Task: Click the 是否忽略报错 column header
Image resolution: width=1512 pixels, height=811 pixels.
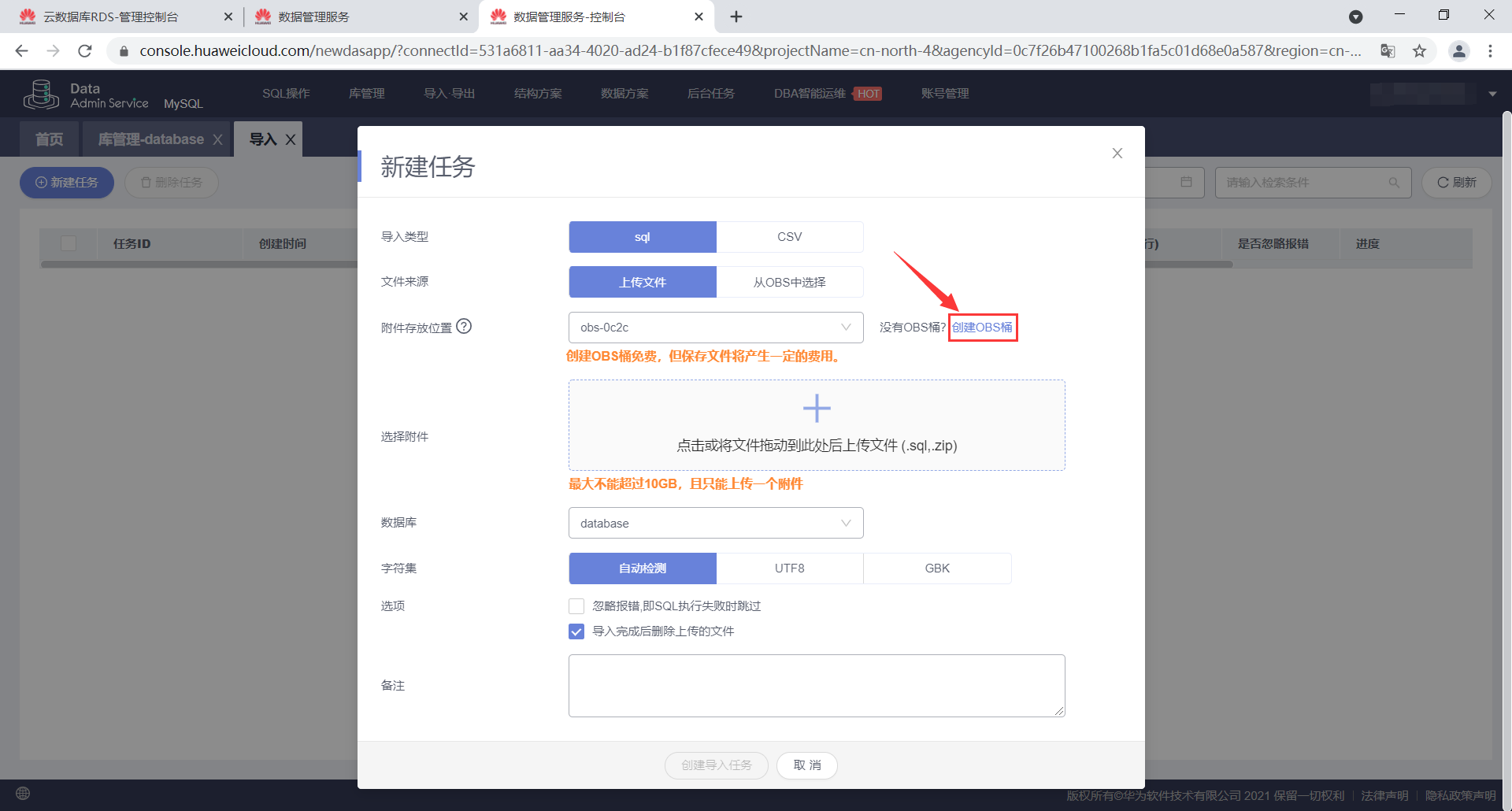Action: 1273,244
